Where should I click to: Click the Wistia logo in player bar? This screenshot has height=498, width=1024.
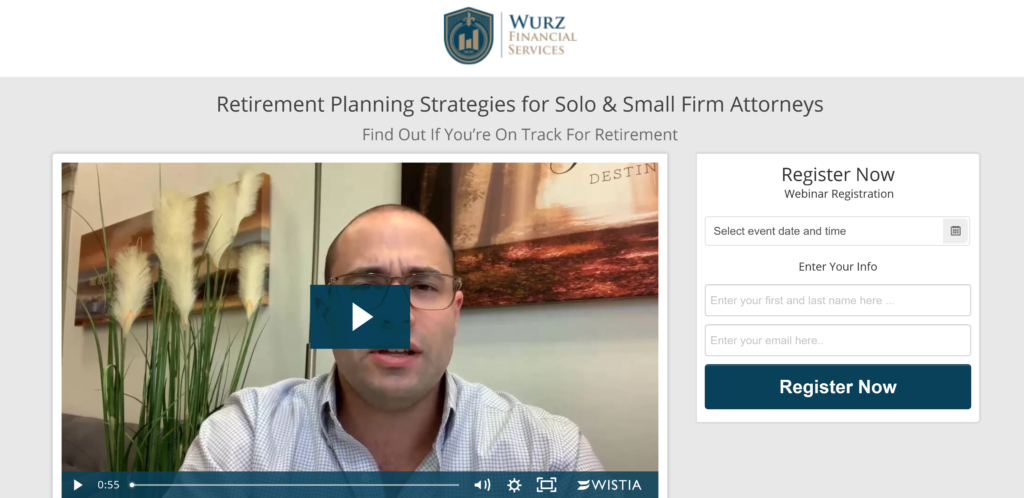pyautogui.click(x=609, y=485)
